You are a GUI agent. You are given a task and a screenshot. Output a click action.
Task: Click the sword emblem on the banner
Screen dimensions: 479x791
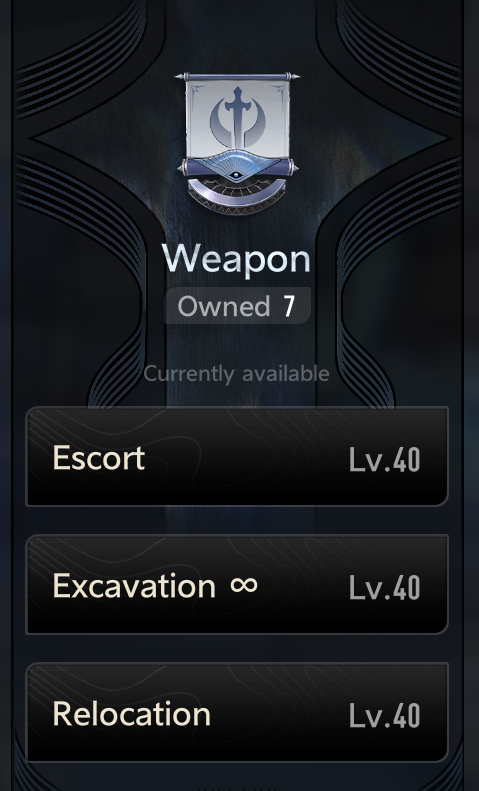(x=237, y=118)
